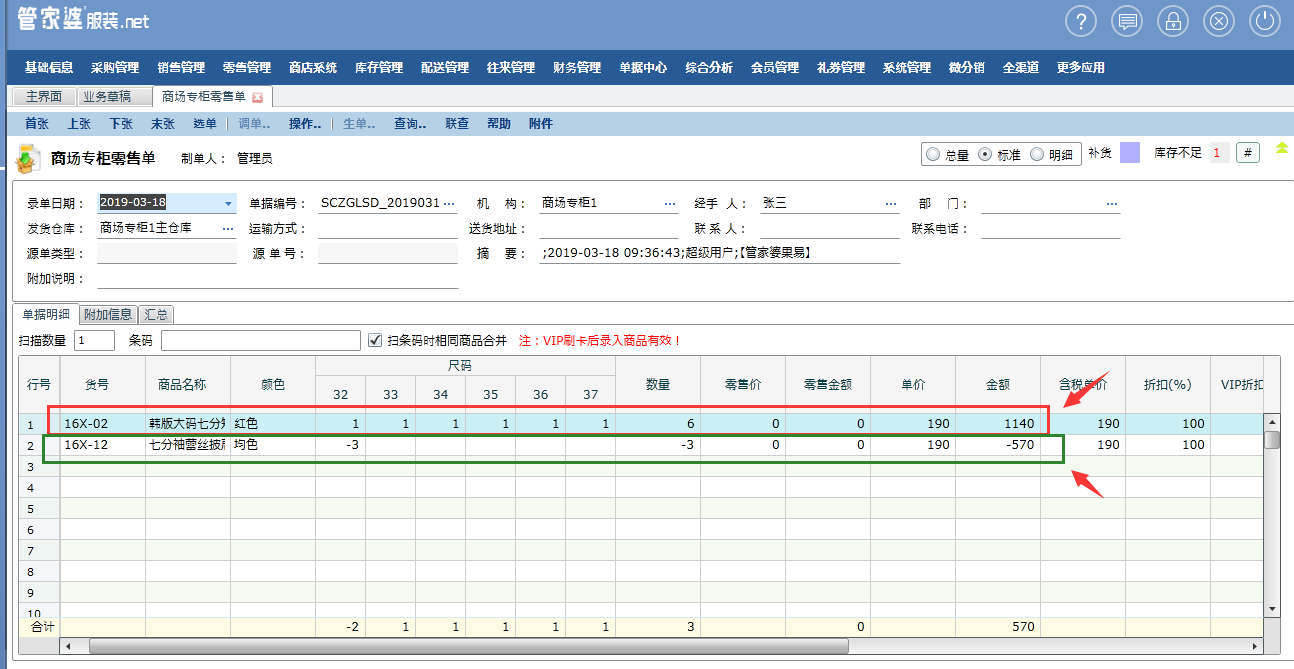Click the 颜色 cell showing 红色
The height and width of the screenshot is (669, 1294).
coord(273,424)
